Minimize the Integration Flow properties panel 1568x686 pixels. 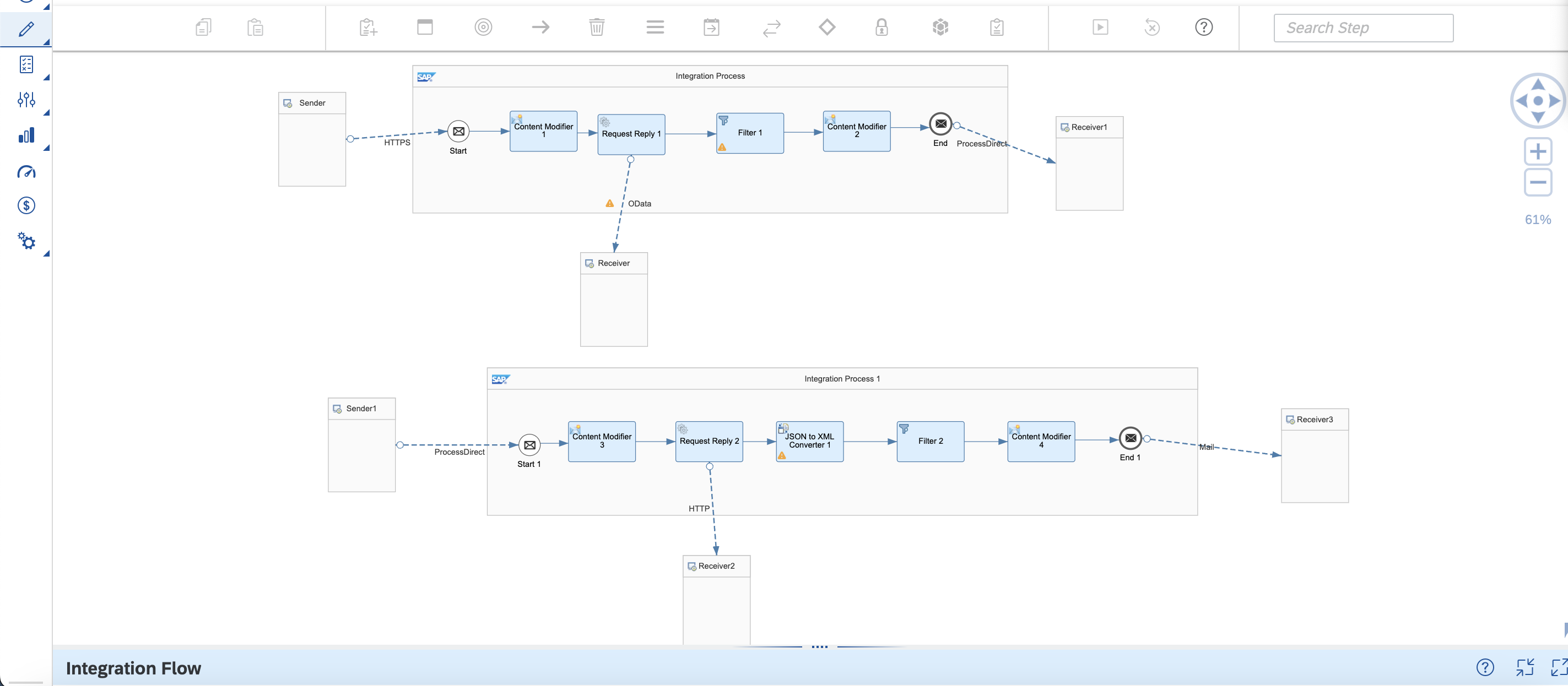[1524, 667]
